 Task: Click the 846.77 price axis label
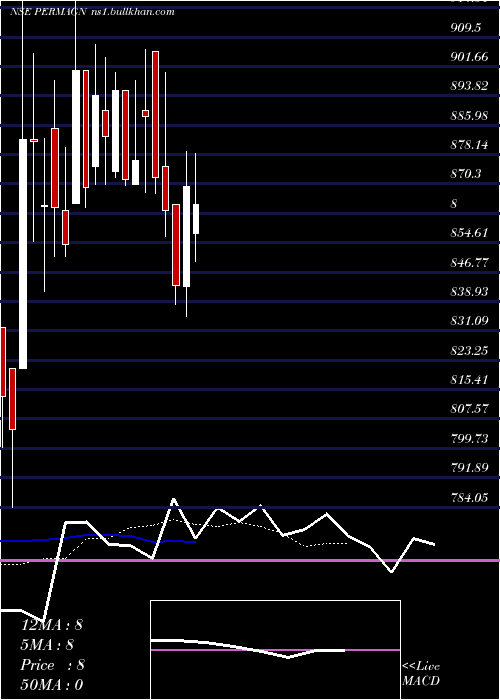pyautogui.click(x=469, y=262)
